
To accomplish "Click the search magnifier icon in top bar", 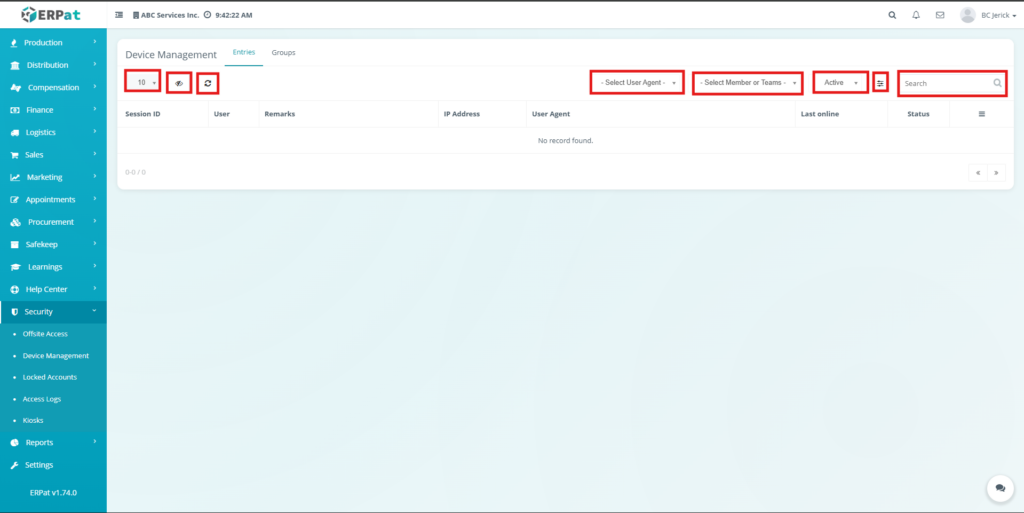I will point(892,15).
